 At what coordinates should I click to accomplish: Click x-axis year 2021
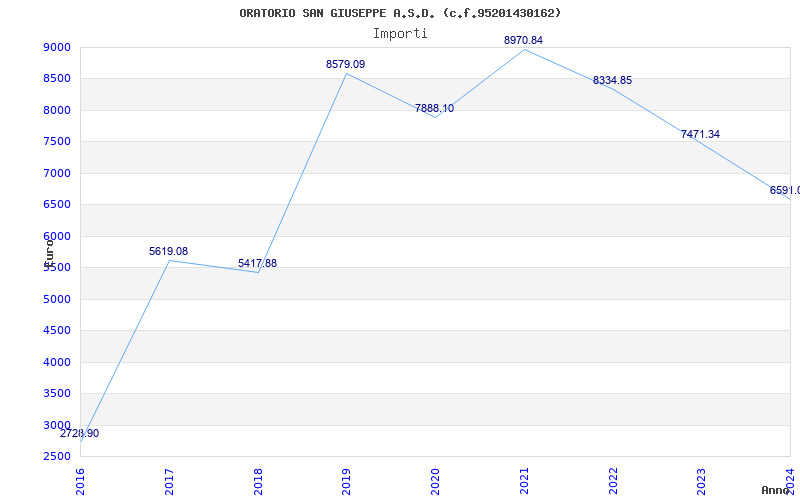[524, 482]
